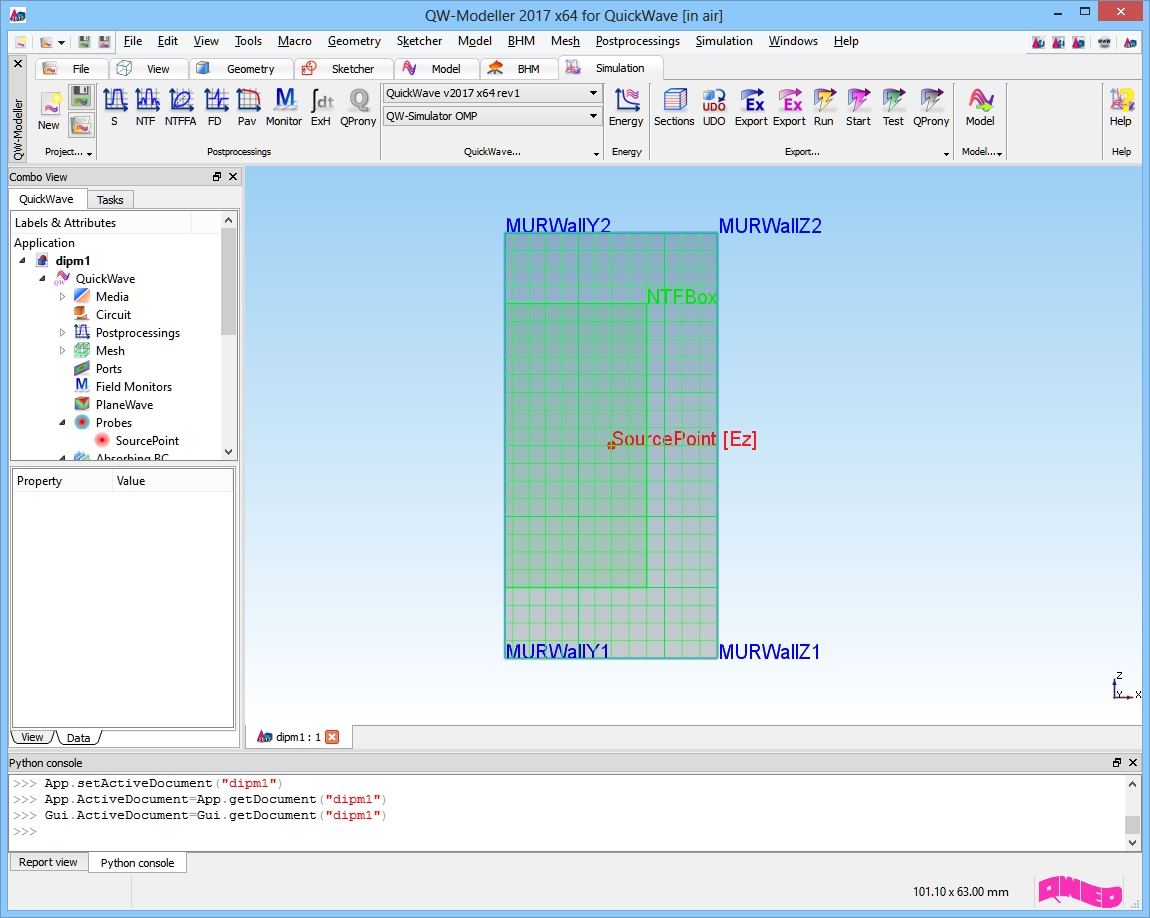Expand the Mesh tree node

pyautogui.click(x=62, y=351)
